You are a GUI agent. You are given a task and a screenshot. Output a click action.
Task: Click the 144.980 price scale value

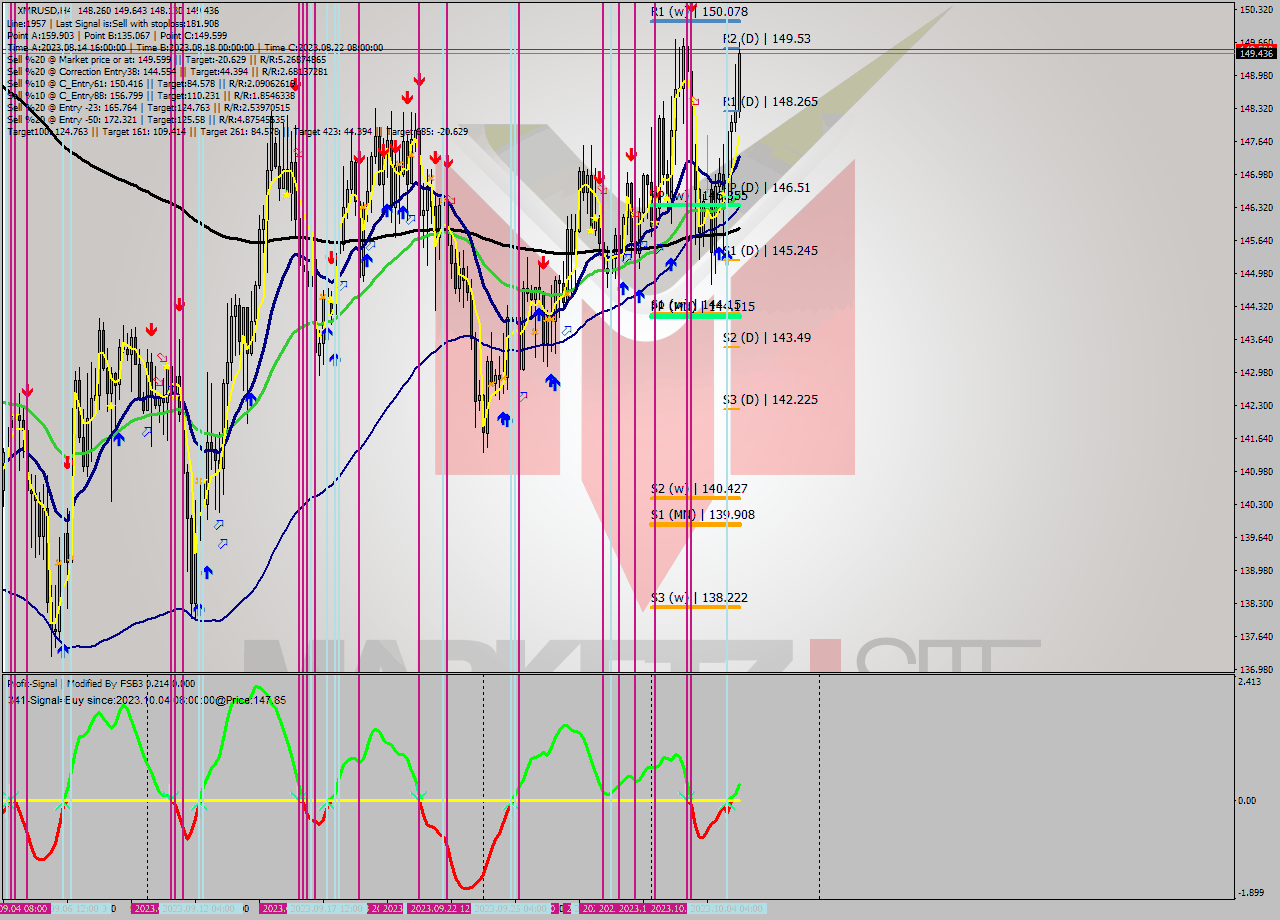1256,274
